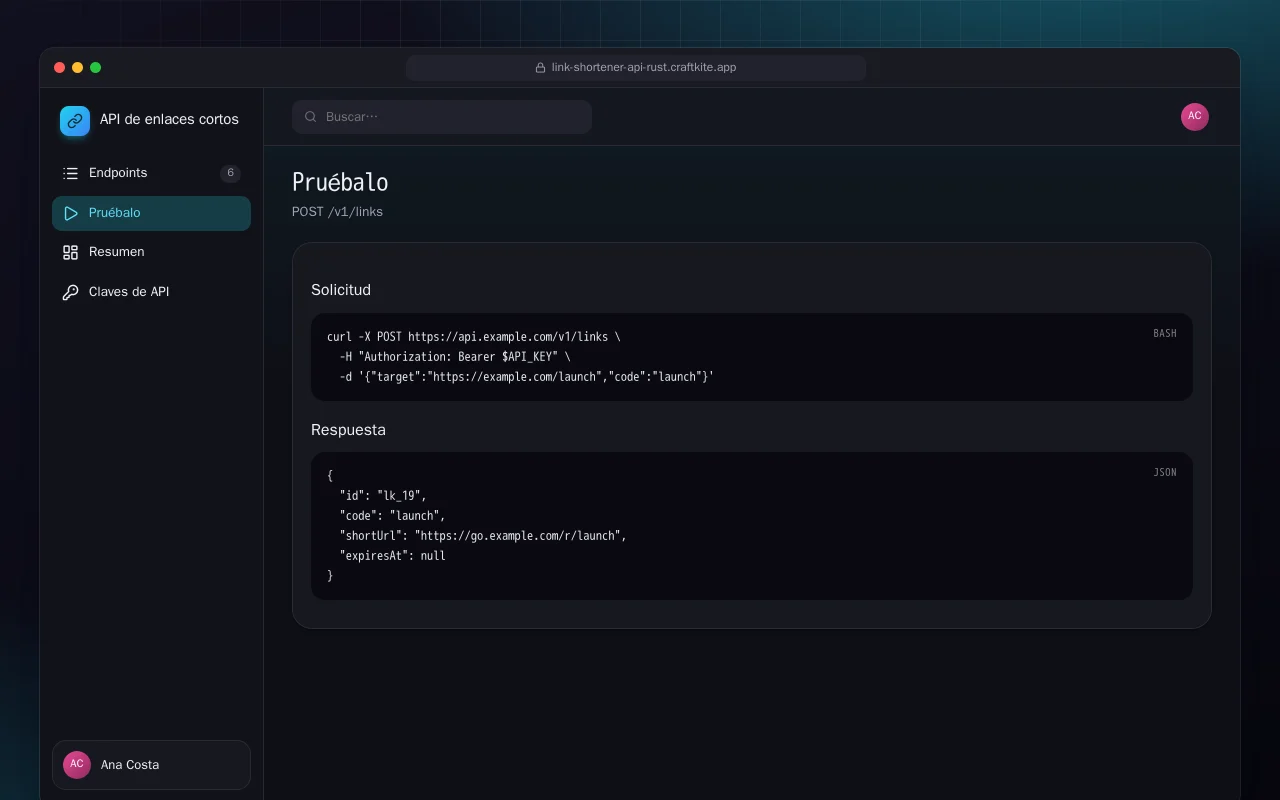Image resolution: width=1280 pixels, height=800 pixels.
Task: Click the Resumen grid icon in sidebar
Action: pos(70,252)
